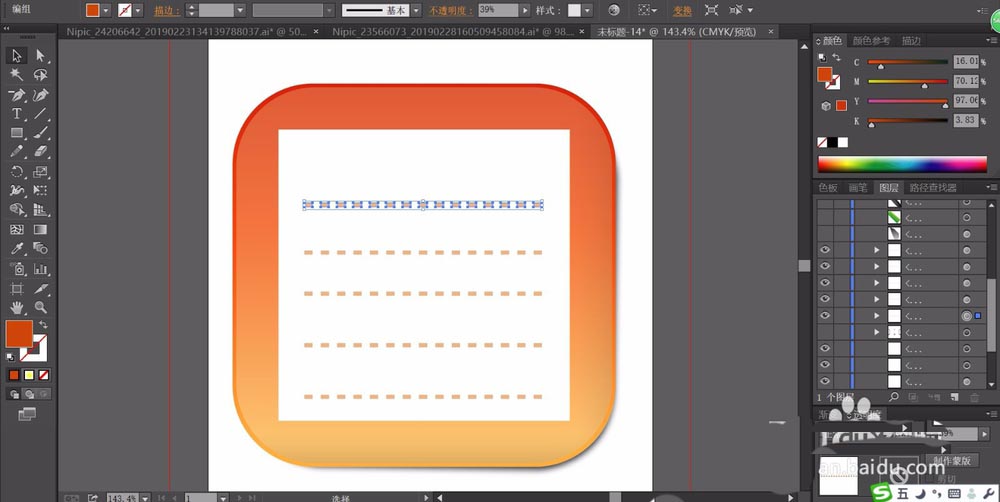This screenshot has height=502, width=1000.
Task: Click the target circle of the selected layer
Action: [x=967, y=316]
